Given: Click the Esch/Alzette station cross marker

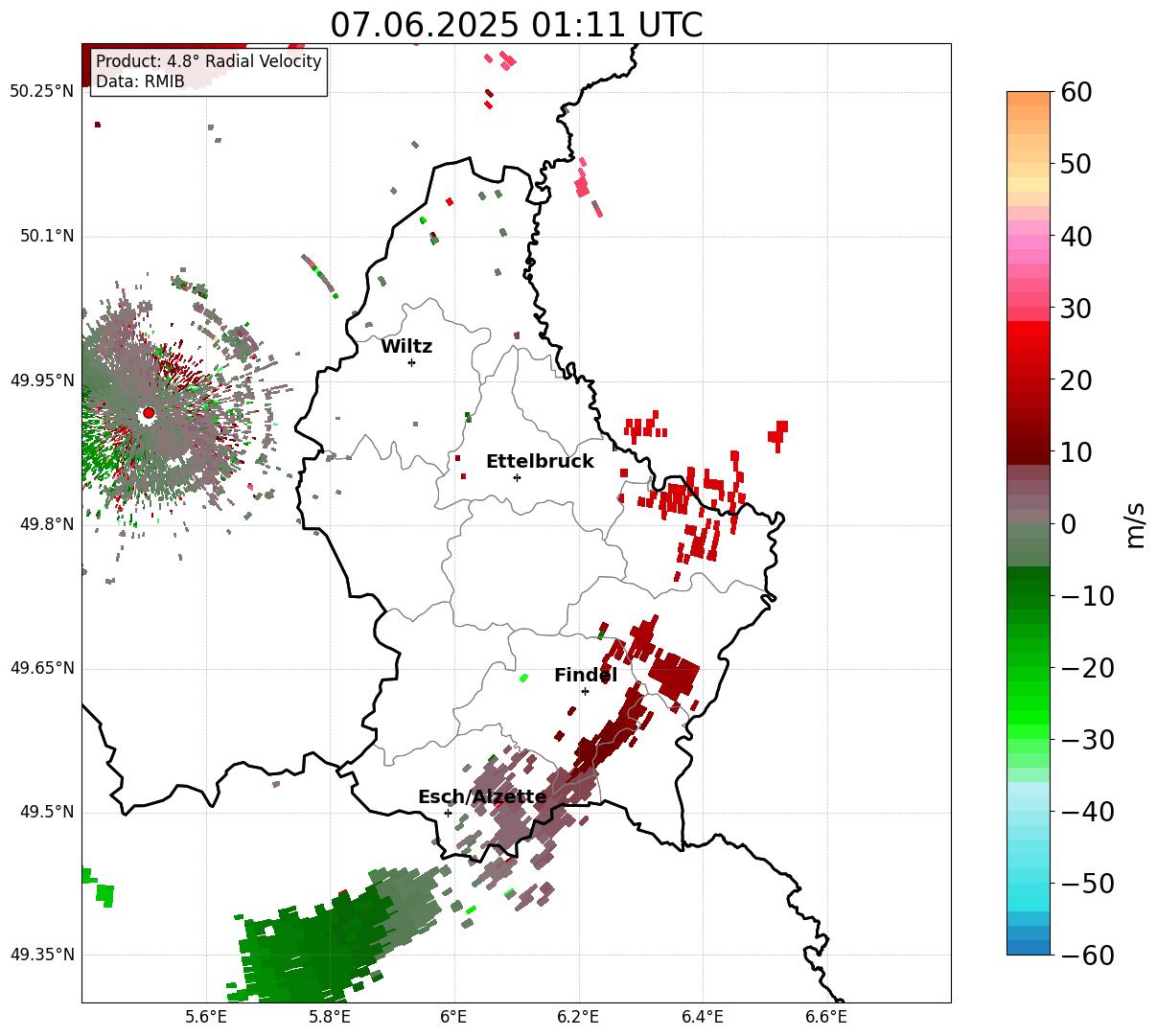Looking at the screenshot, I should click(448, 813).
